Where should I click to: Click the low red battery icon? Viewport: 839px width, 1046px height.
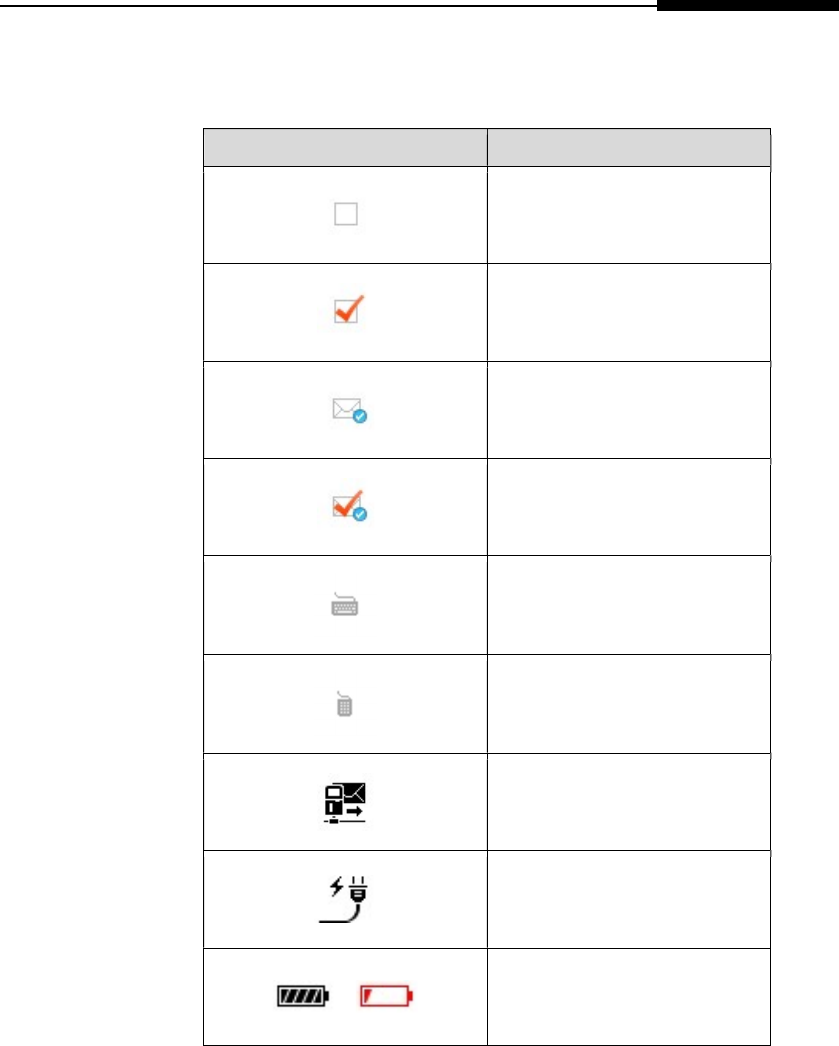[x=388, y=996]
